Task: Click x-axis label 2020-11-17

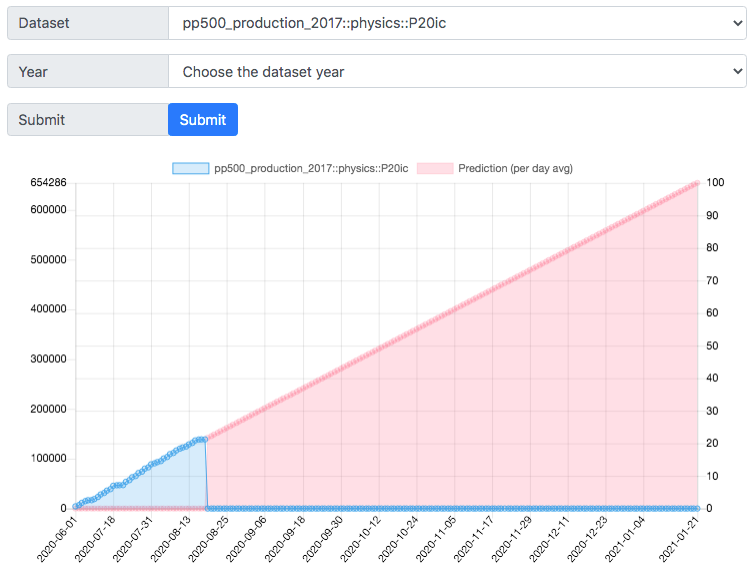Action: [x=473, y=539]
